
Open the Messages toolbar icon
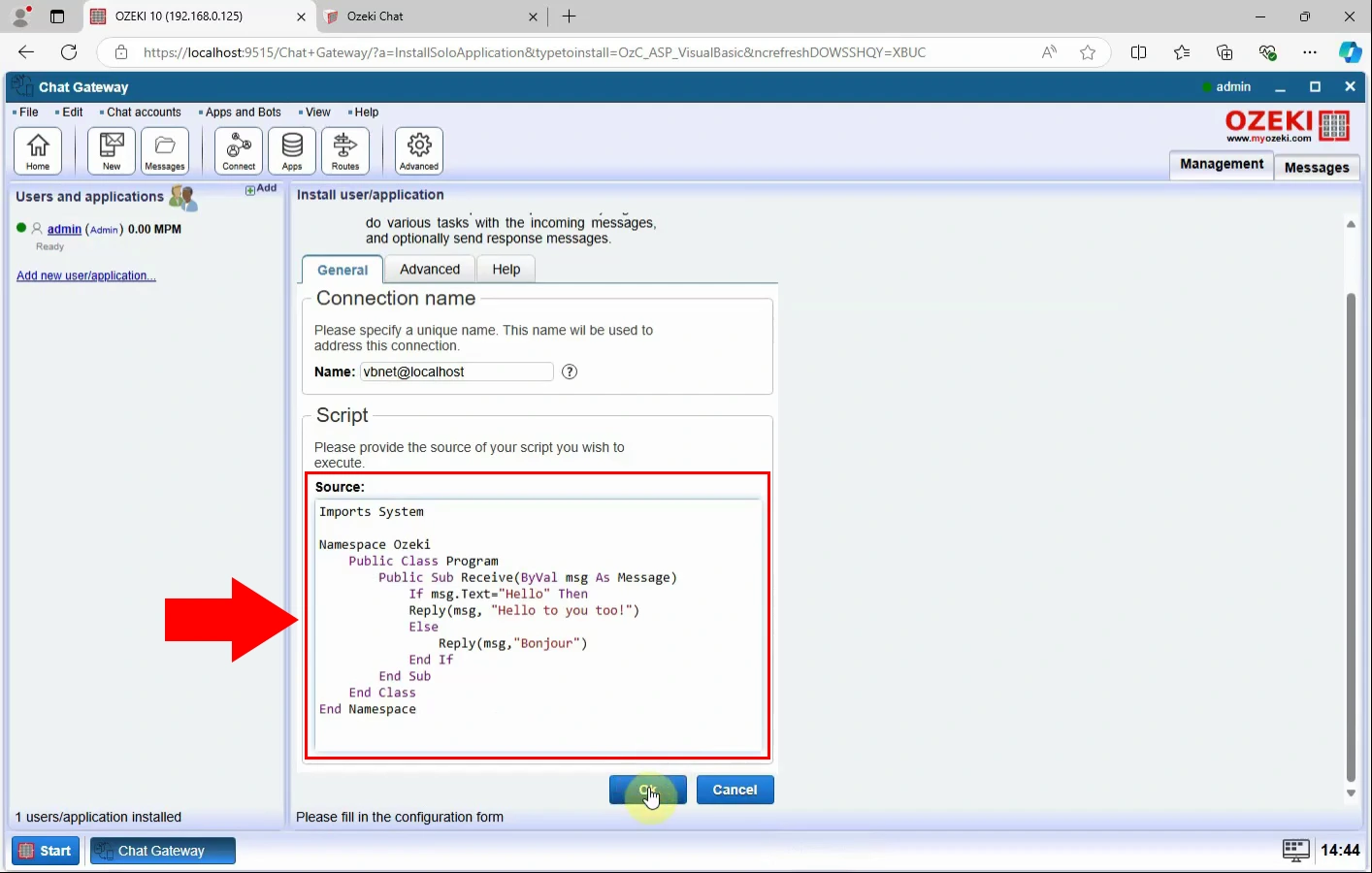point(165,150)
